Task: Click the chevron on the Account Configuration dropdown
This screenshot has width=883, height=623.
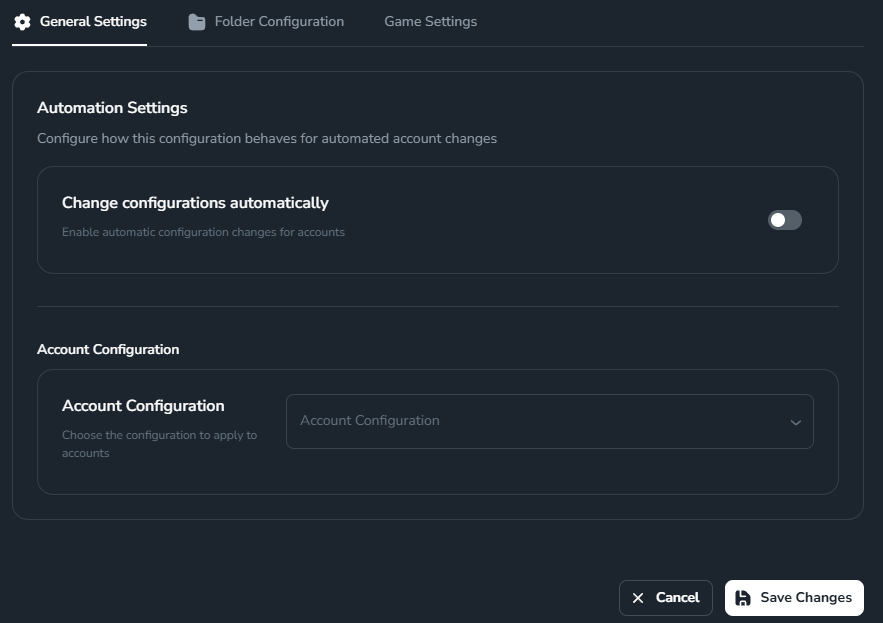Action: 797,421
